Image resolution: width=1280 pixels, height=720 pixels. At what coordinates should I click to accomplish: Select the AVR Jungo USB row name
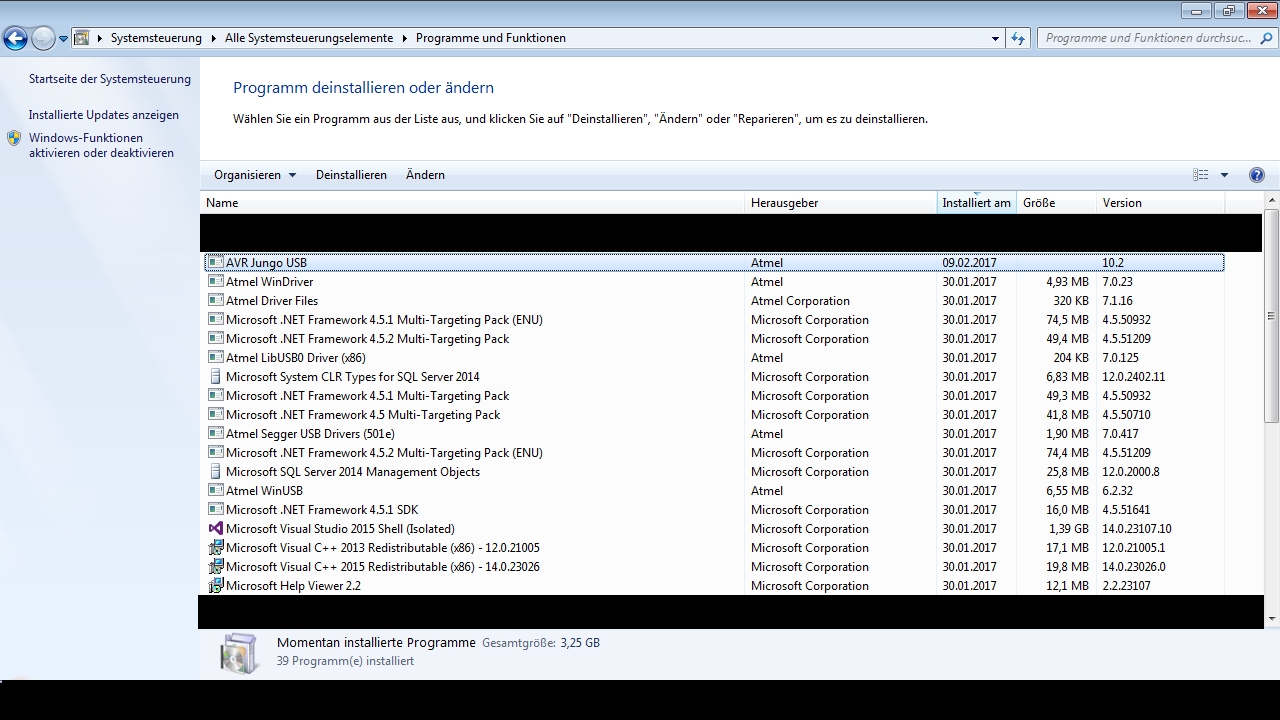point(266,263)
